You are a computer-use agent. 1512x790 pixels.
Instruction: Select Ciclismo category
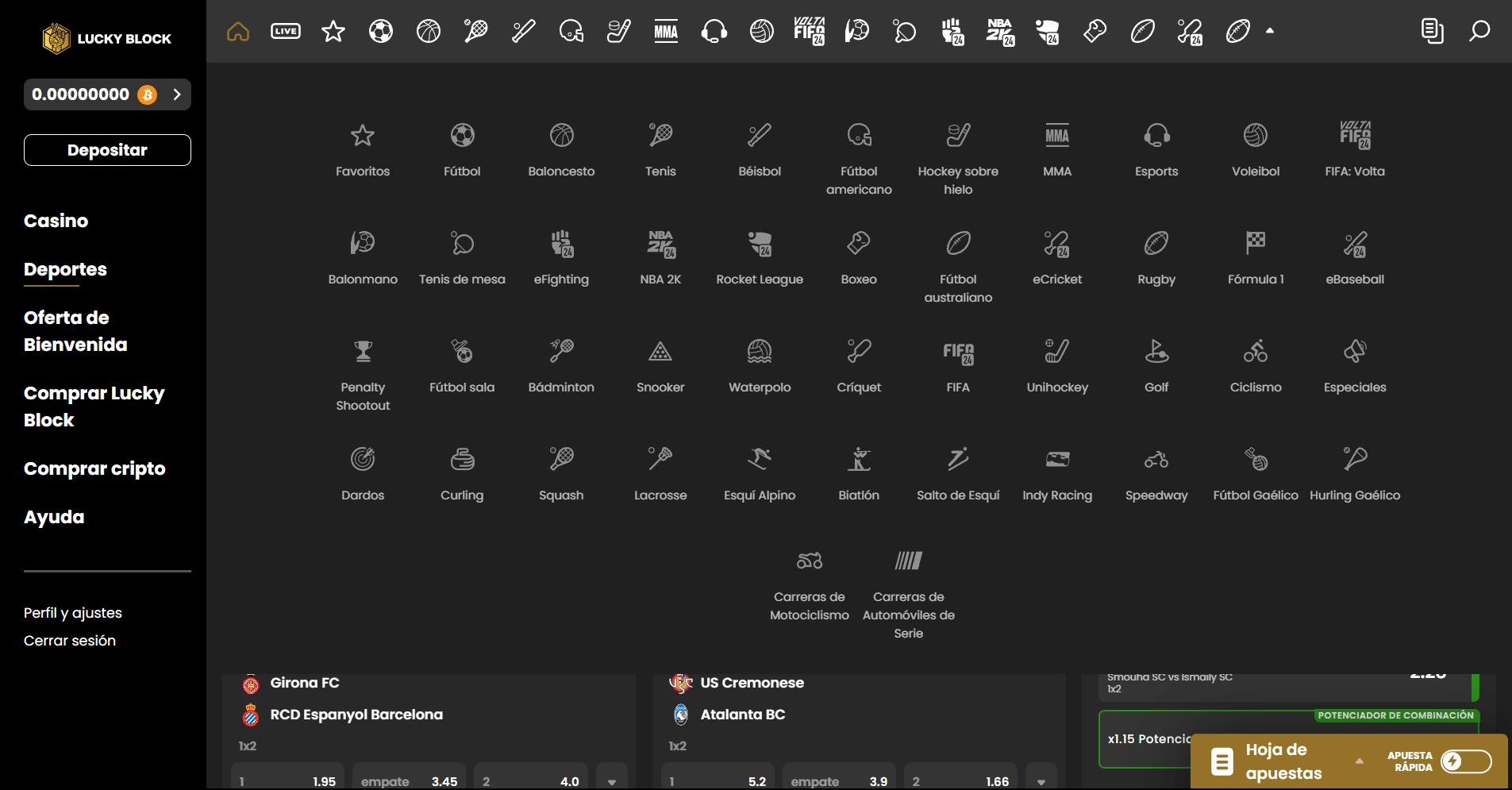[1256, 366]
